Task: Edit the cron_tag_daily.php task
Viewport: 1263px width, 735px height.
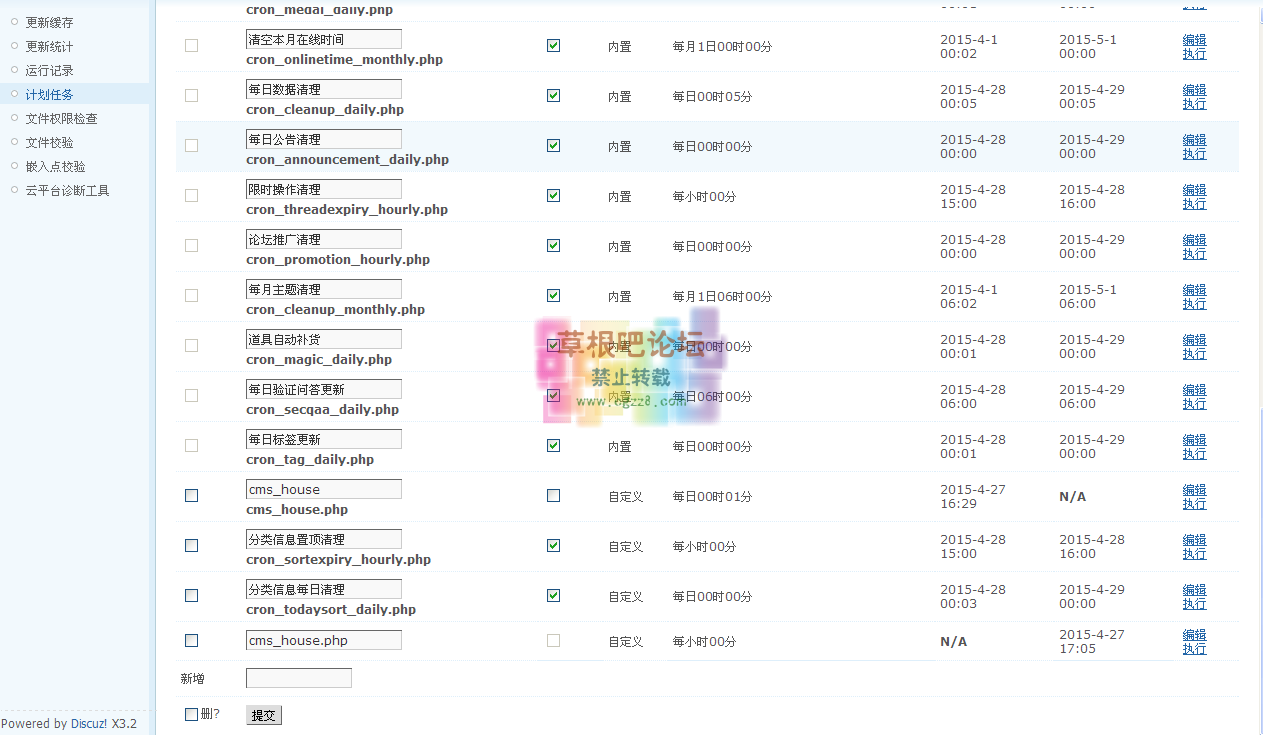Action: click(1194, 439)
